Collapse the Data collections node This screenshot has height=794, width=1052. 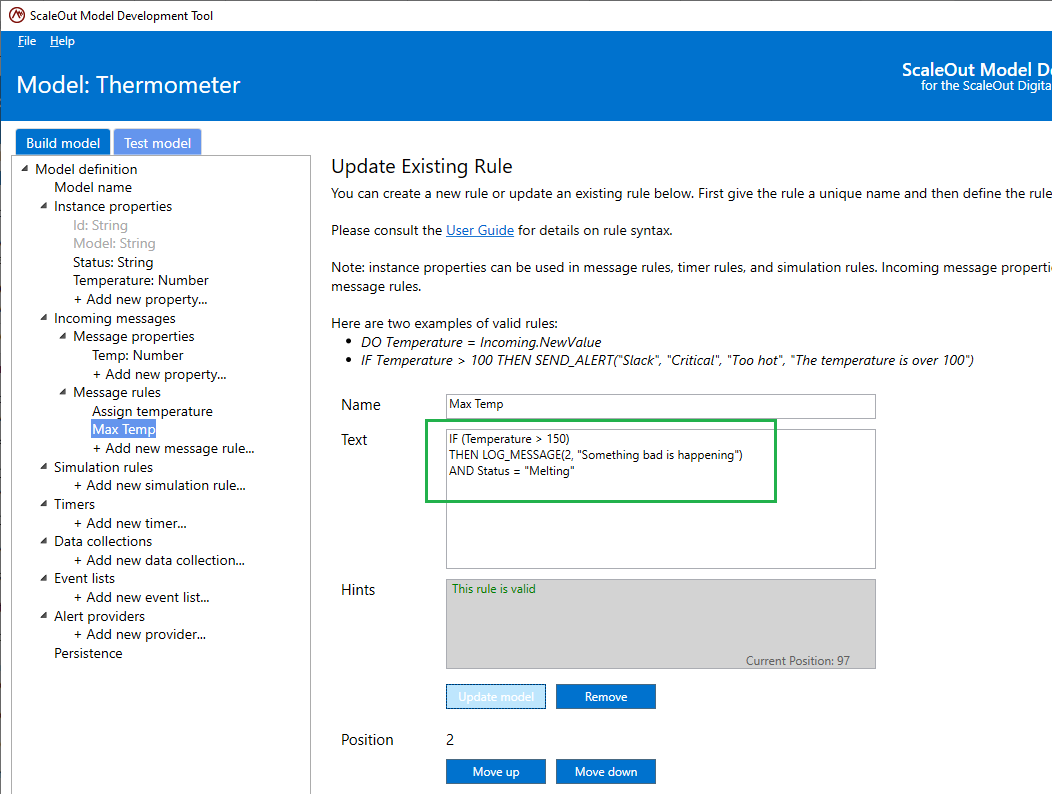44,540
